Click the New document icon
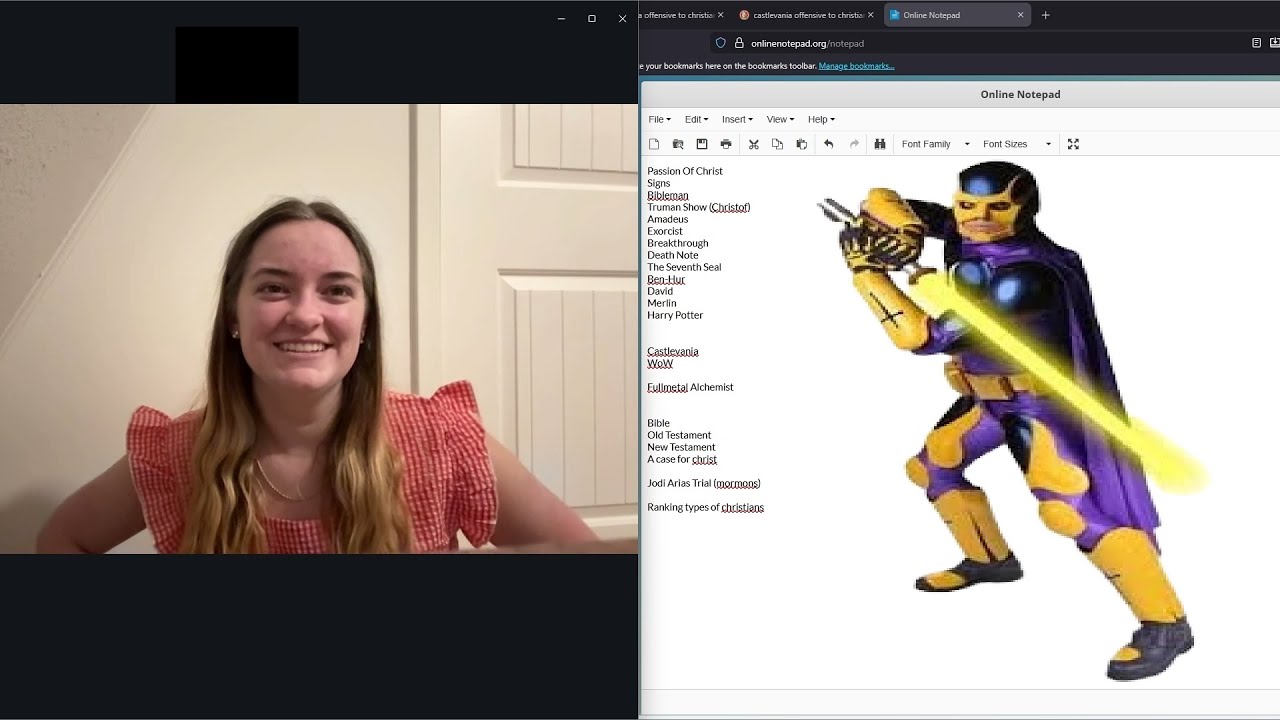 654,144
